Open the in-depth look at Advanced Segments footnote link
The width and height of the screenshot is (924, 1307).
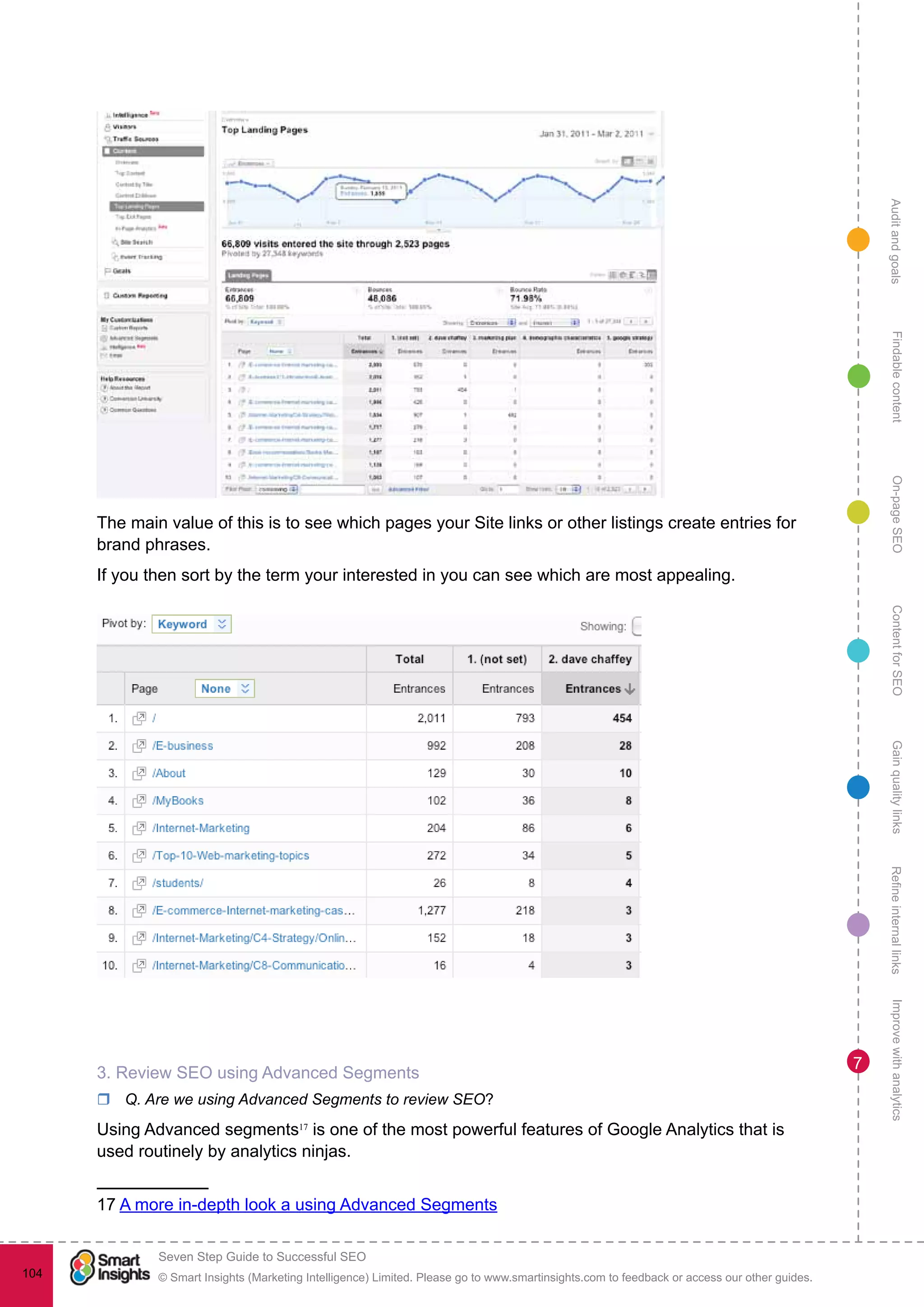tap(308, 1204)
